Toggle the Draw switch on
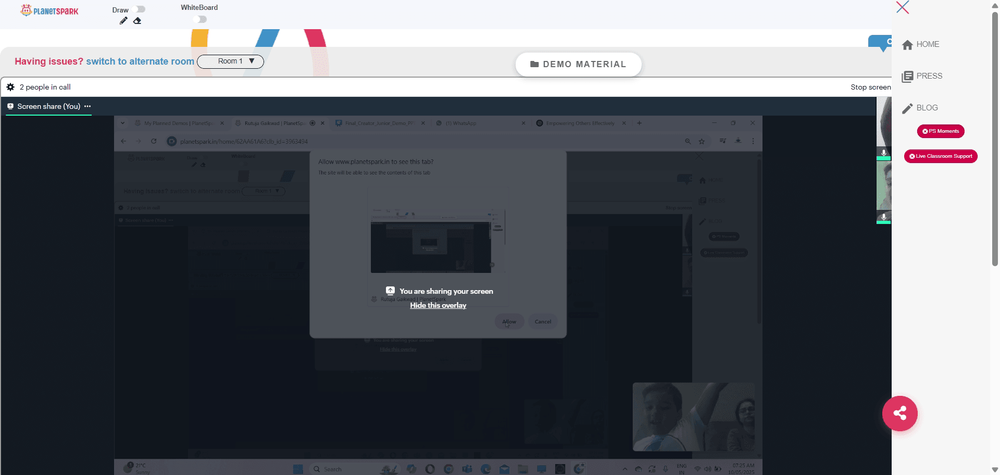Screen dimensions: 1000x475 [x=140, y=10]
